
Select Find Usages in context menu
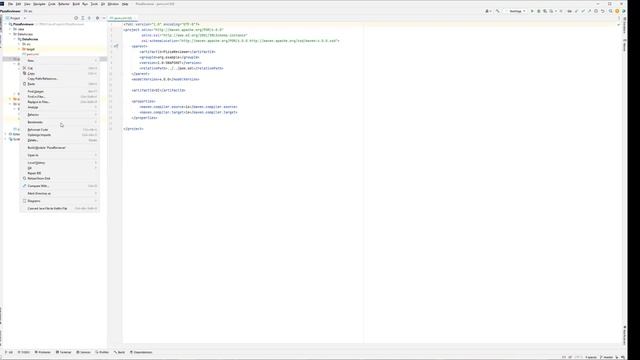(60, 91)
